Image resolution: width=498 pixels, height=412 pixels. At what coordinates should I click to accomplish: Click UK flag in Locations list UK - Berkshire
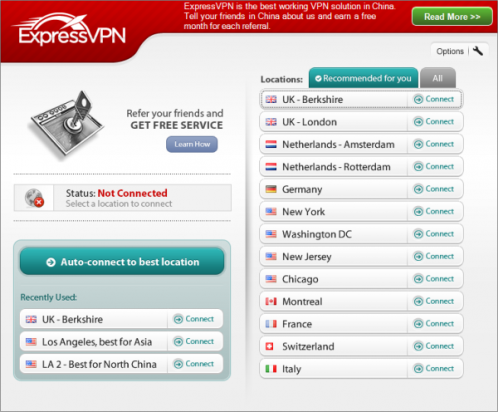click(x=271, y=99)
